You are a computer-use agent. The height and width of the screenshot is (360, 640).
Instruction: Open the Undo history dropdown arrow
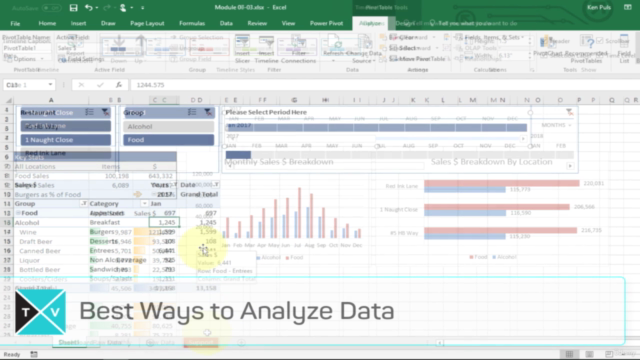(x=97, y=8)
